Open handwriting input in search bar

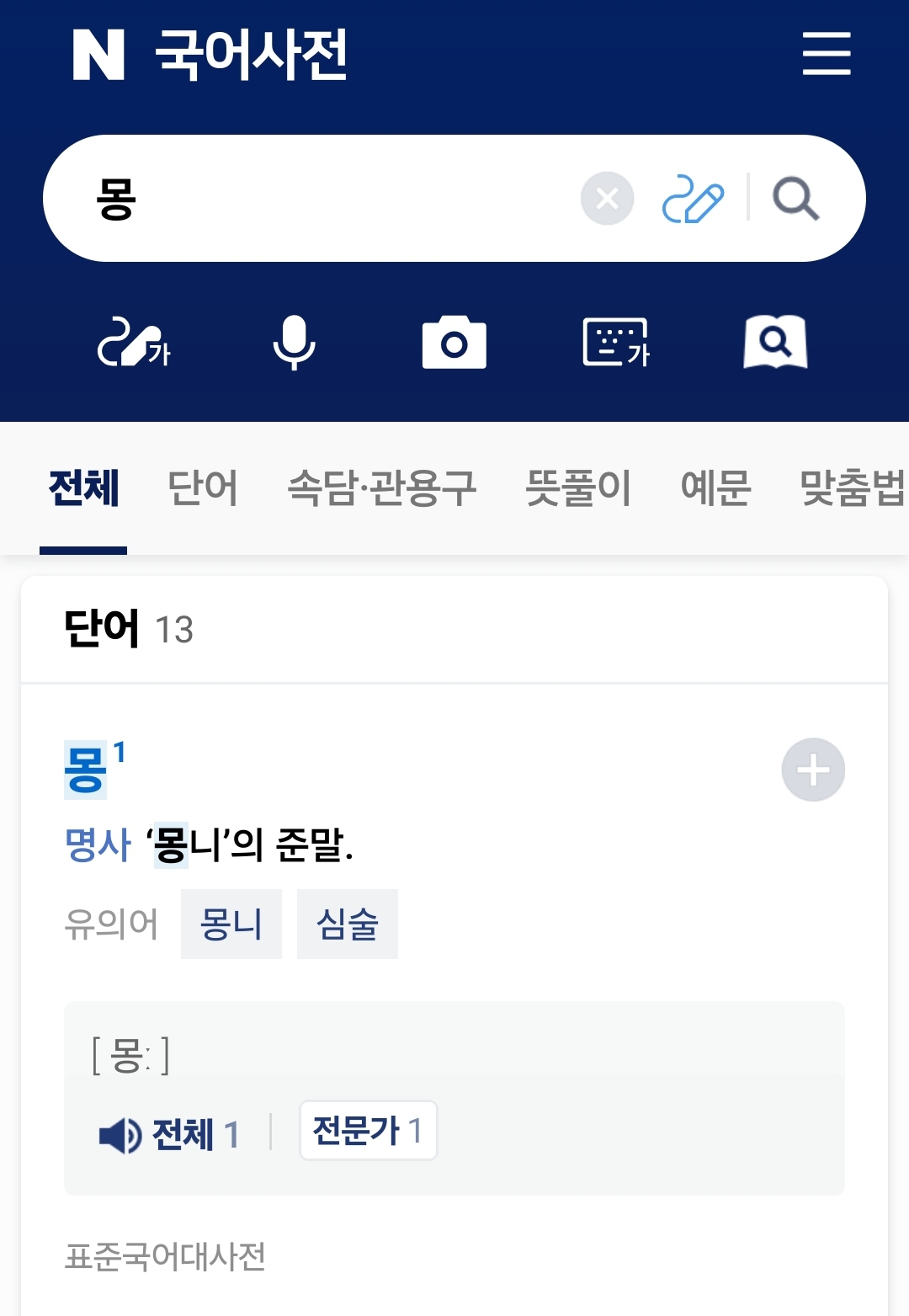tap(693, 200)
